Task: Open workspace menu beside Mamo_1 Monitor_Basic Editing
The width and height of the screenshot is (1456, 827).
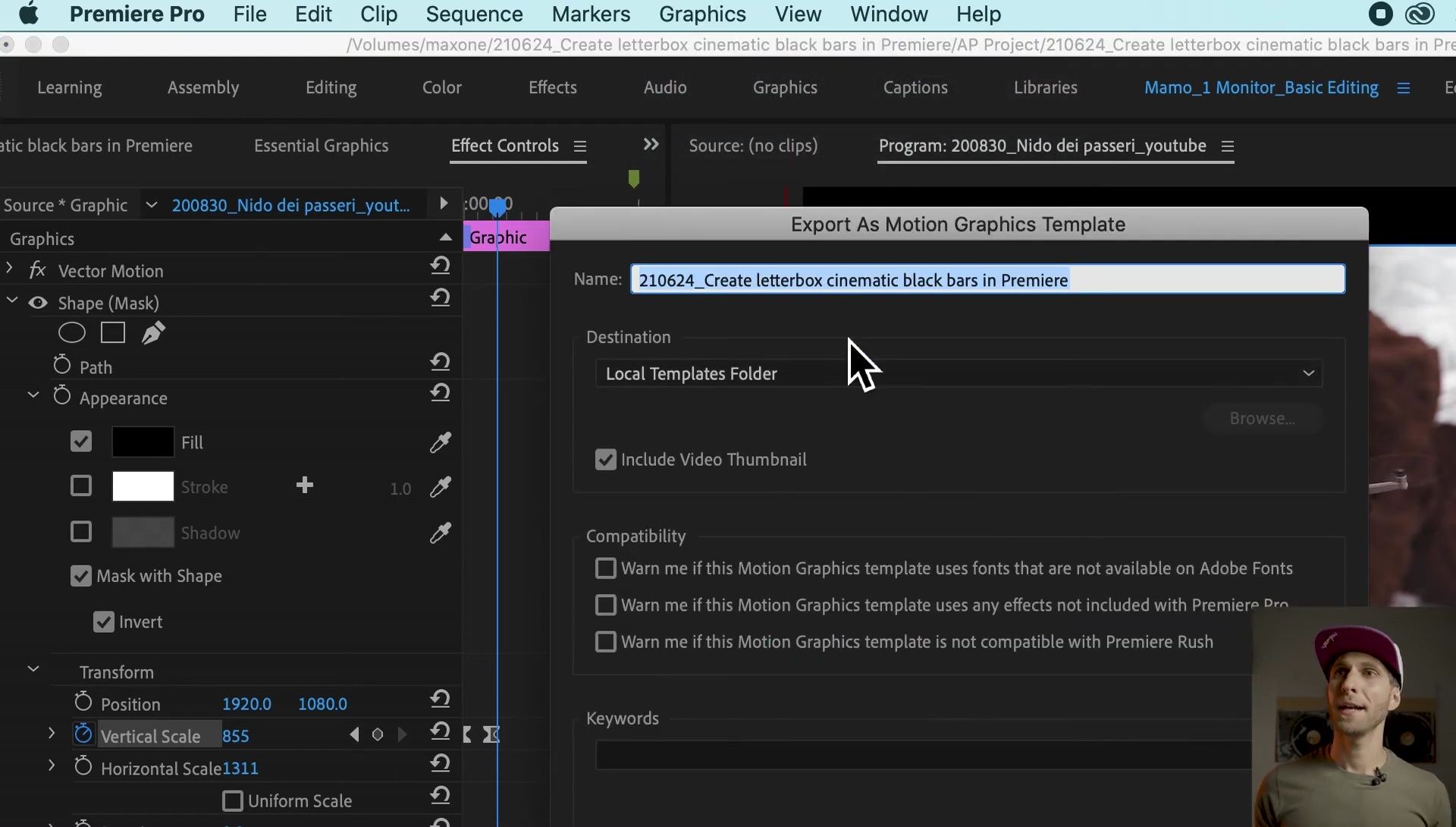Action: pos(1404,88)
